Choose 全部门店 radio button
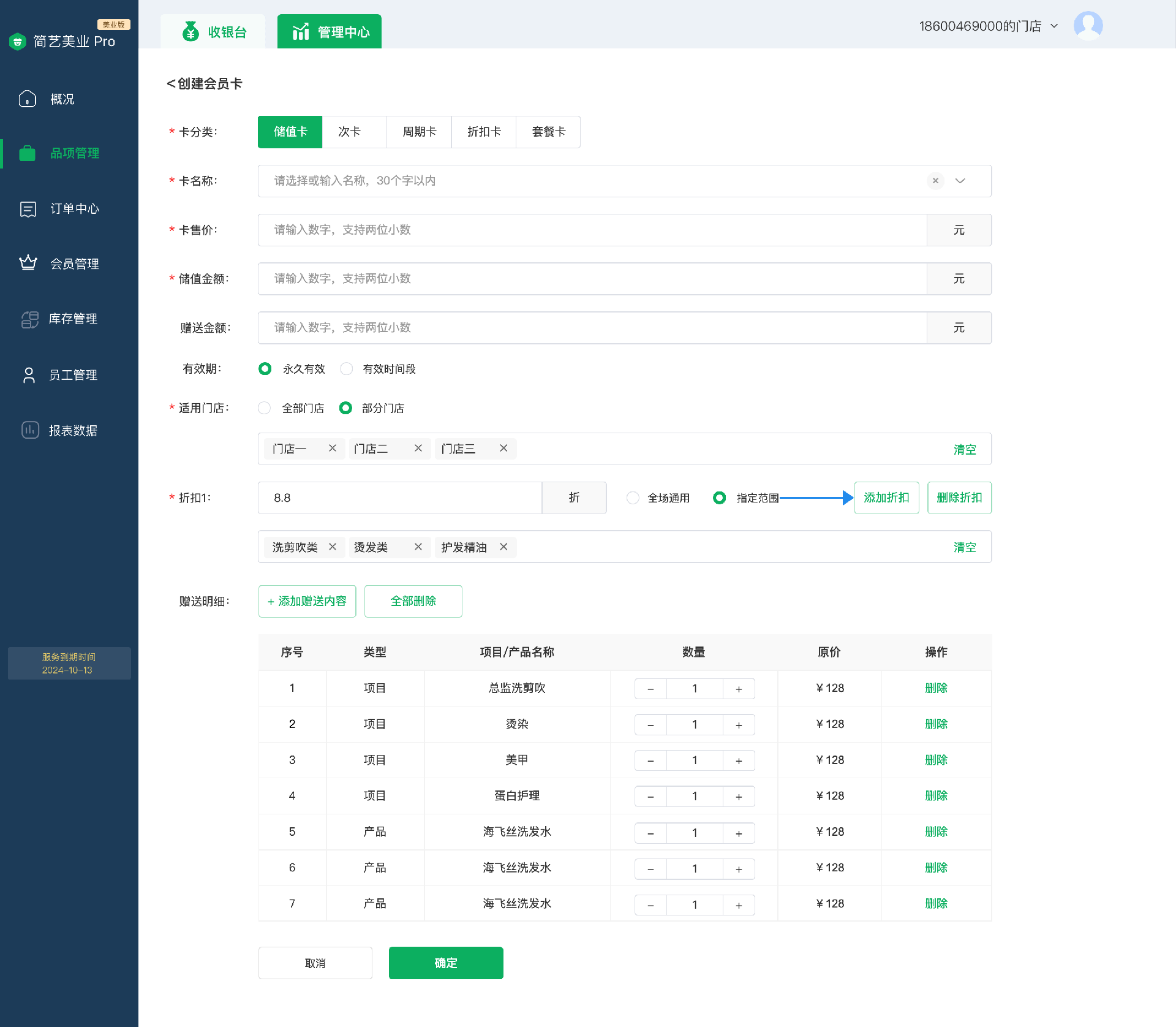 click(x=265, y=408)
